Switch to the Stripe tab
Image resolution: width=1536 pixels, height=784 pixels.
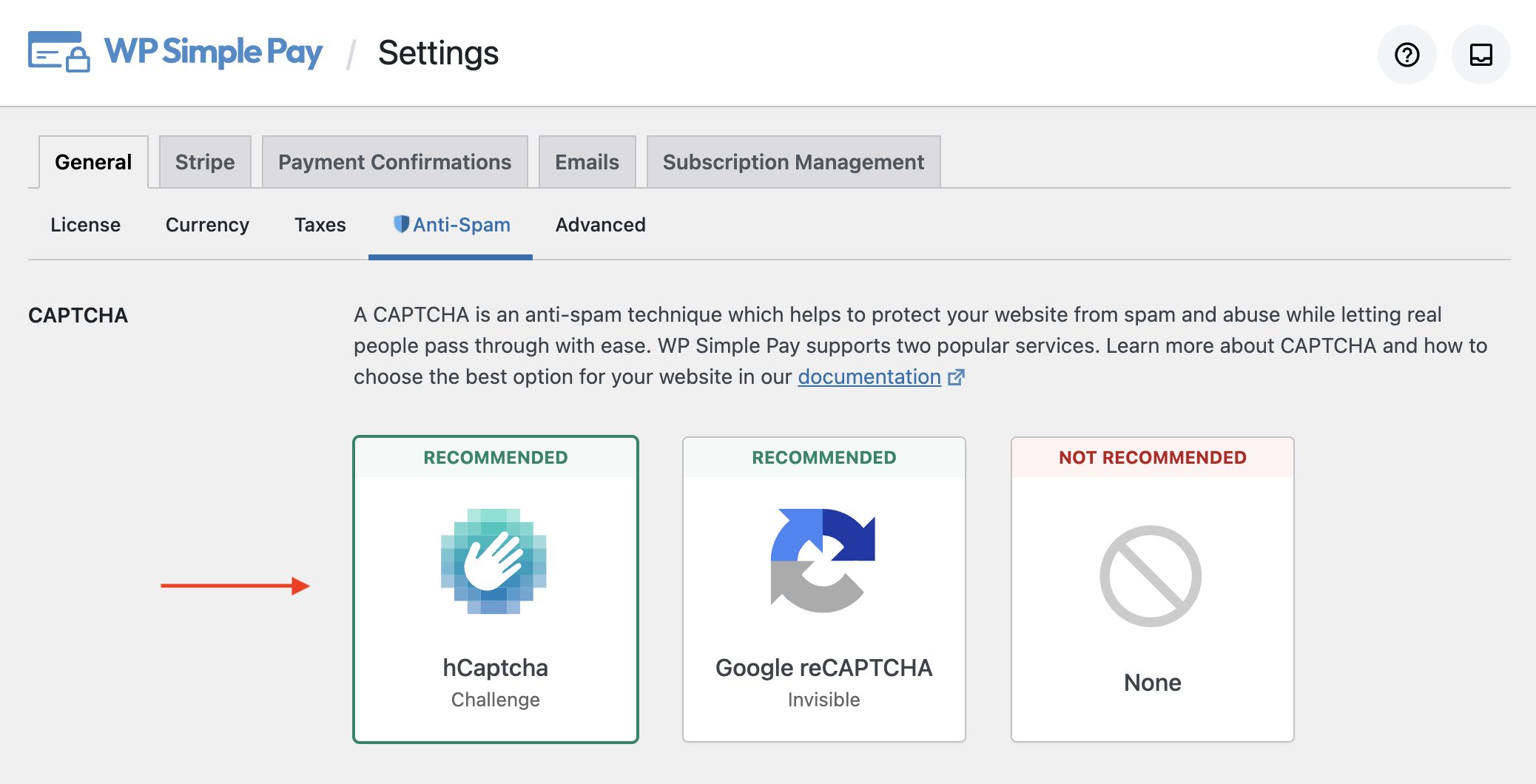pos(205,162)
